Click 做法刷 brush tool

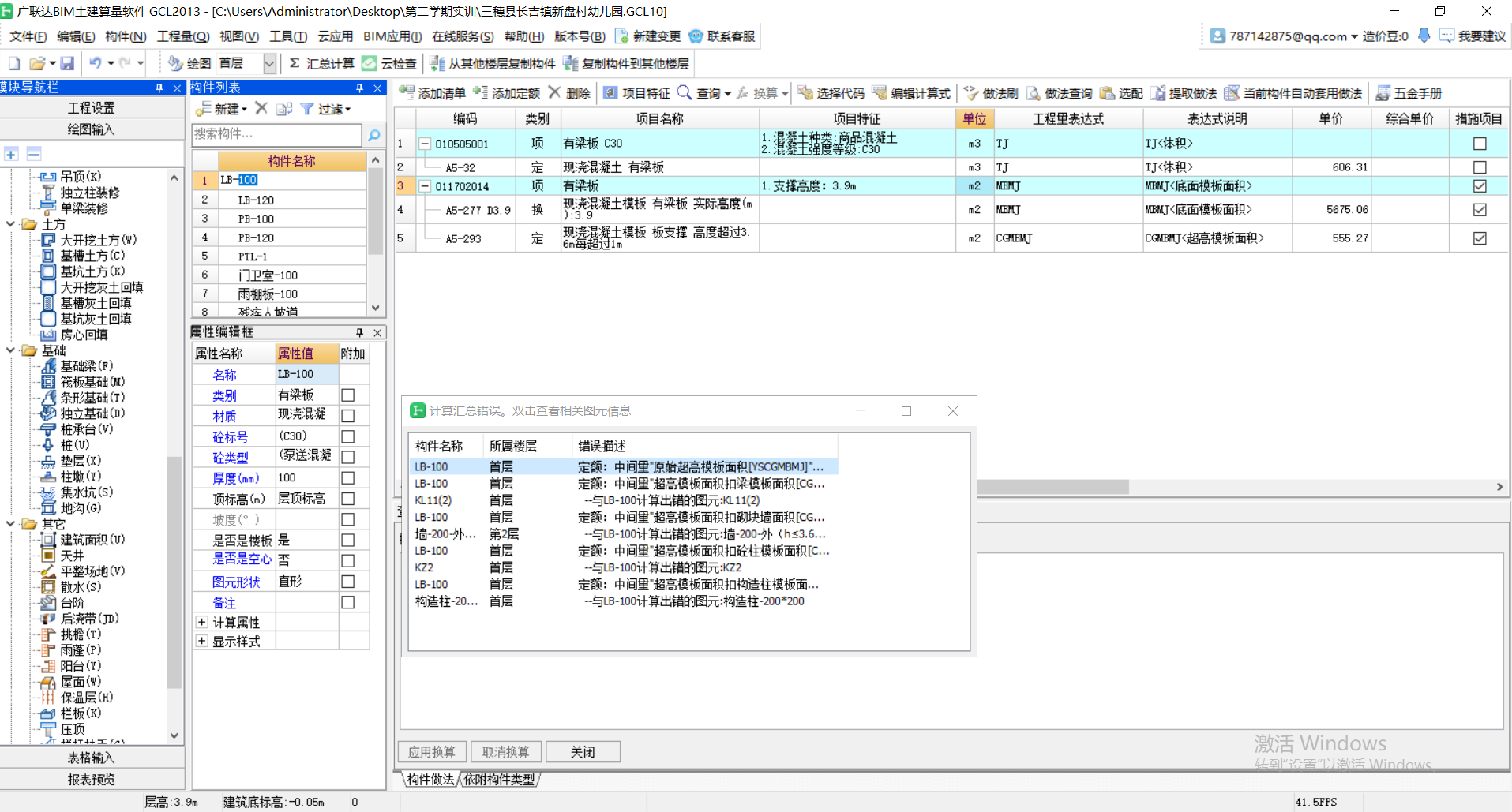991,93
